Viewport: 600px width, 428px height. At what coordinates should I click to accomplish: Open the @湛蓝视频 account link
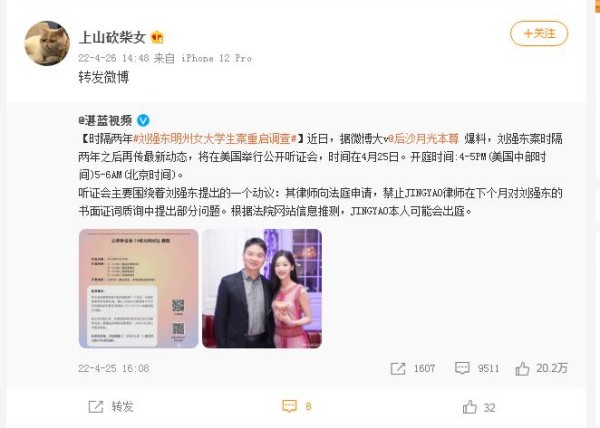[105, 120]
